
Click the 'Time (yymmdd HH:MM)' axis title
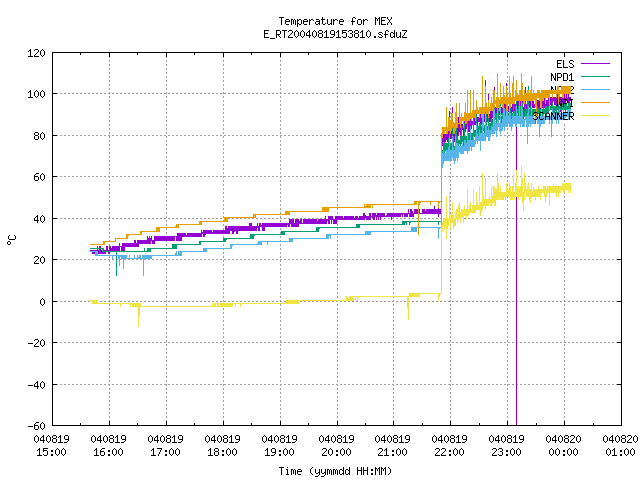tap(335, 471)
